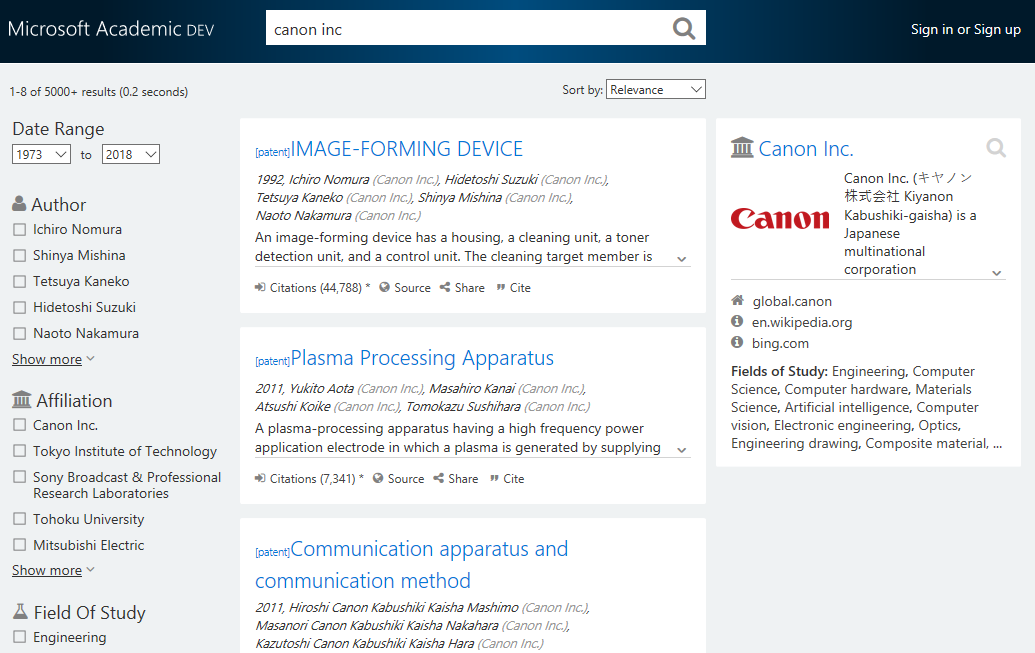Open Citations for IMAGE-FORMING DEVICE patent

click(312, 288)
